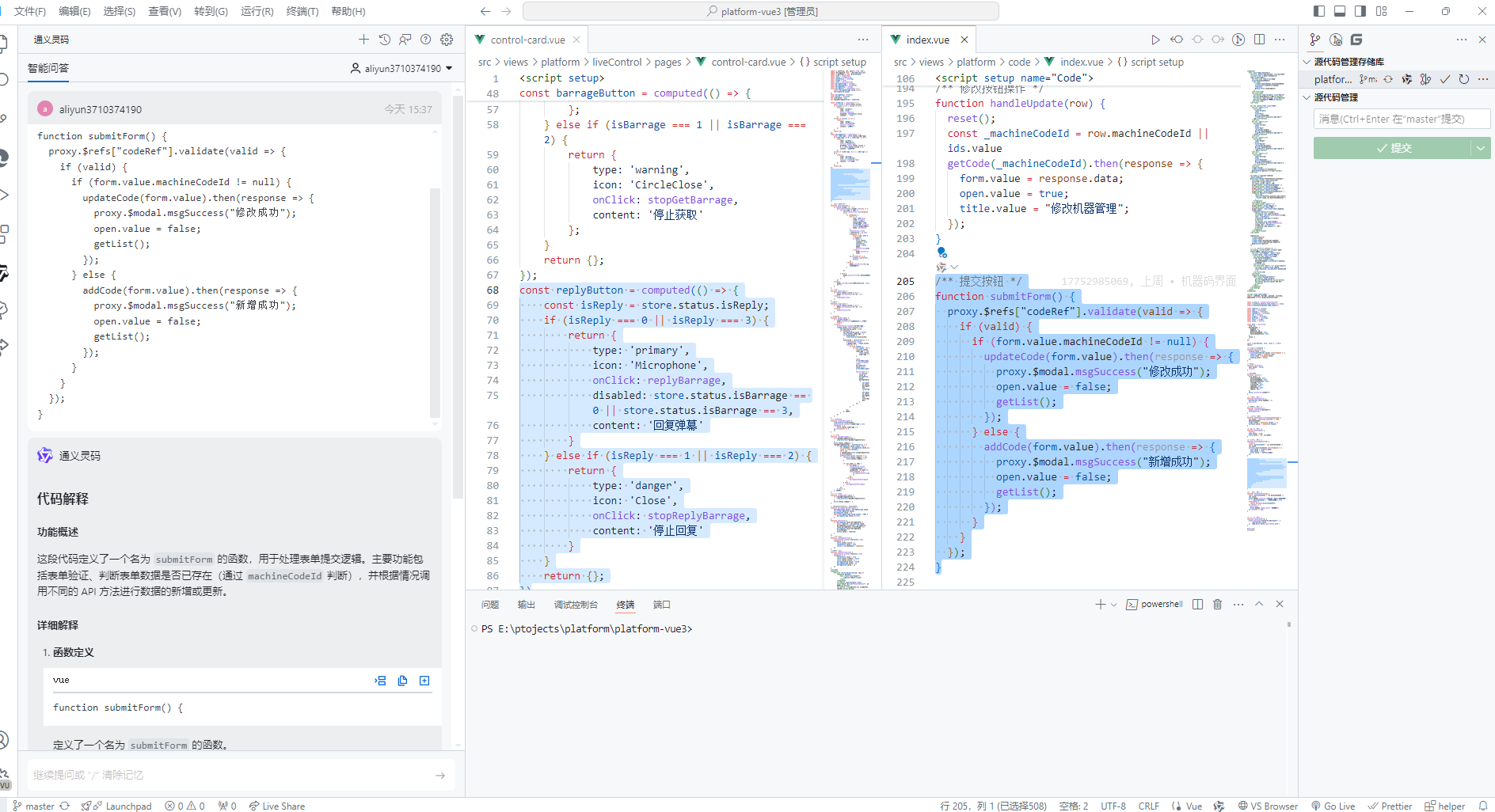Image resolution: width=1495 pixels, height=812 pixels.
Task: Generate commit message with Tongyi Lingma
Action: tap(1407, 79)
